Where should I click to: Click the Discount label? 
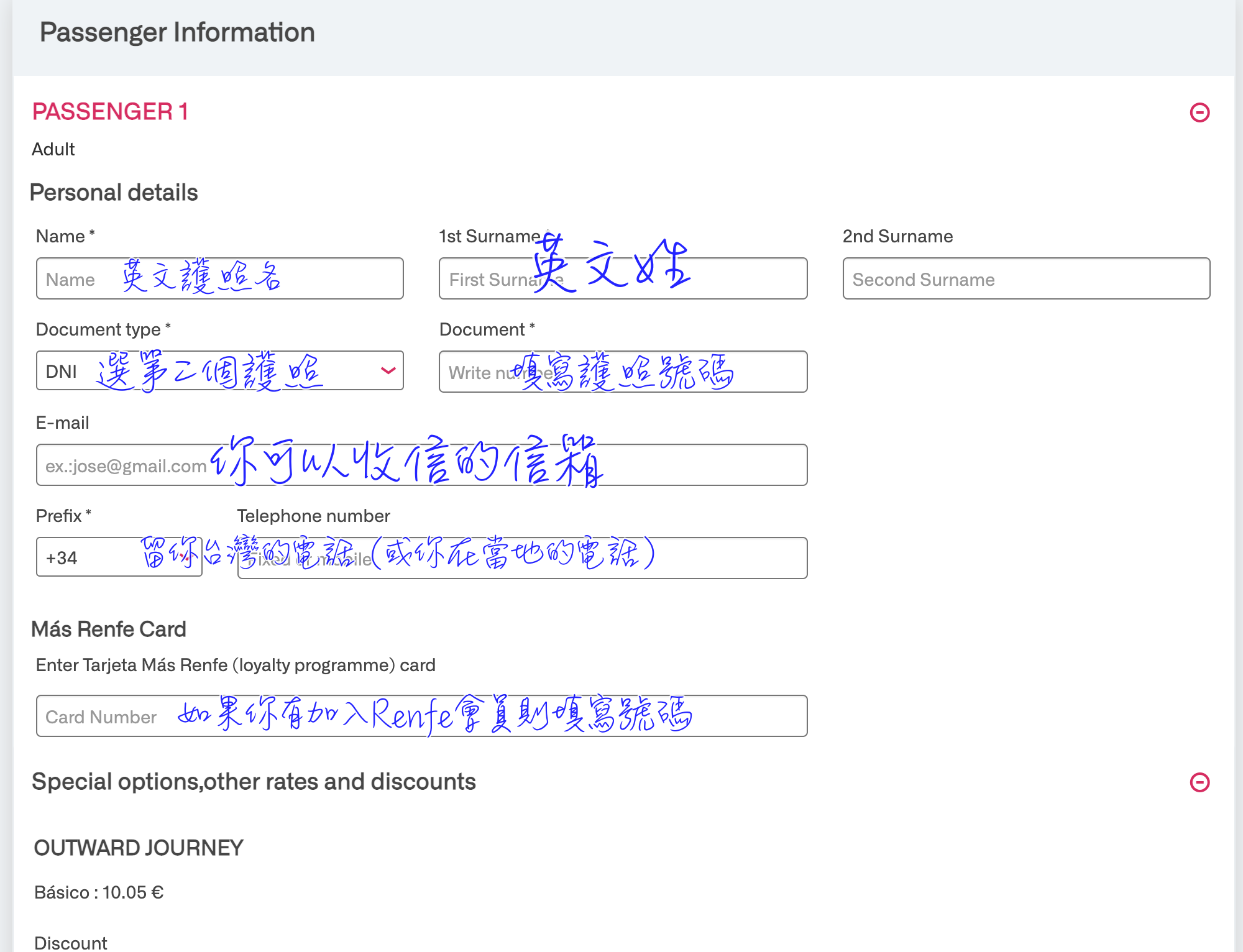71,943
